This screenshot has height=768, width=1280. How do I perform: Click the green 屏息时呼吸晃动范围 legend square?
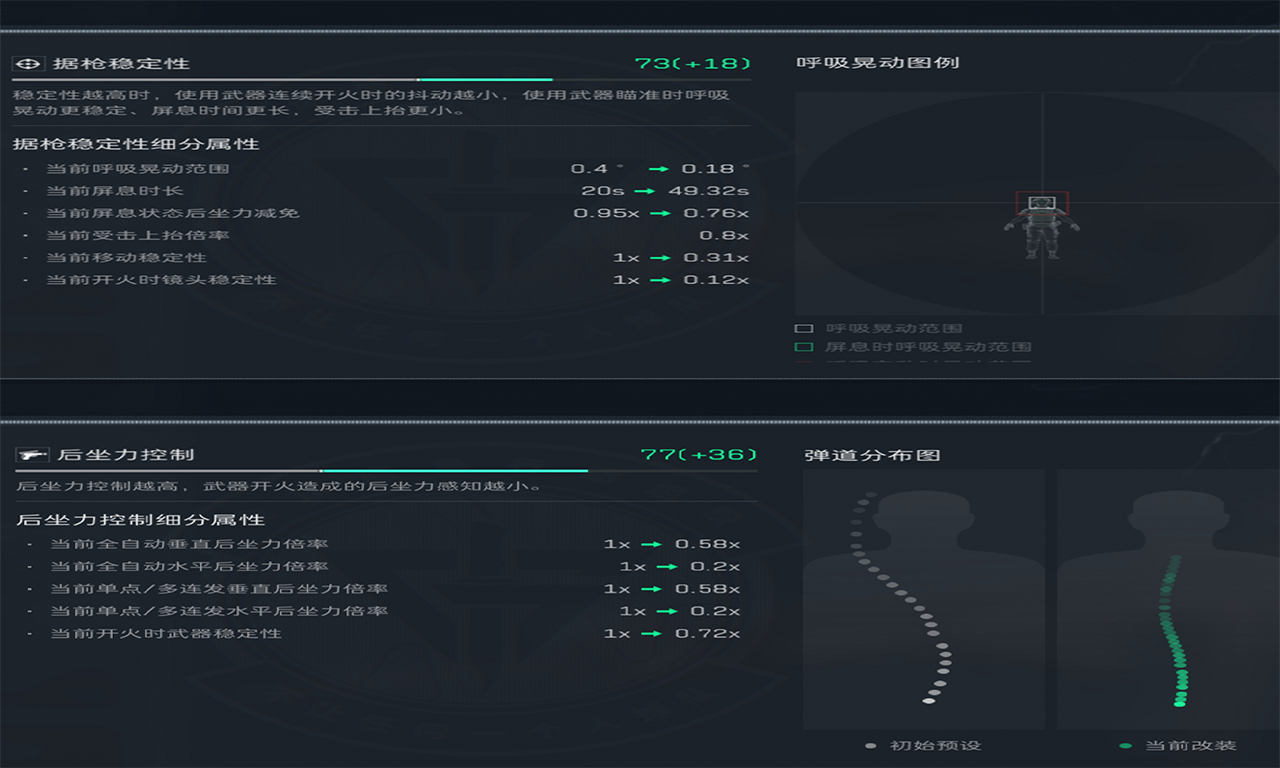pos(803,347)
